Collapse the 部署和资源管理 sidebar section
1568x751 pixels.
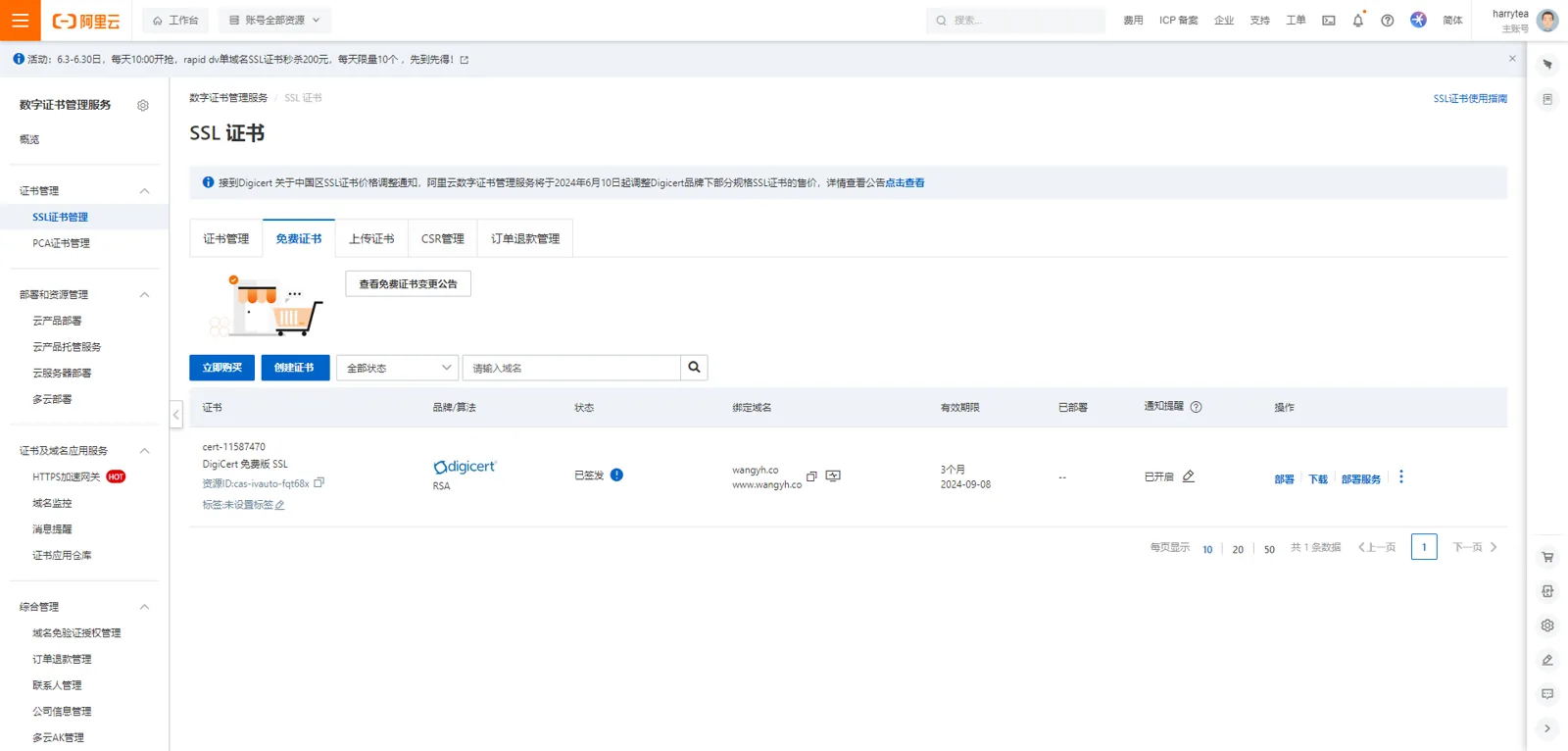(144, 295)
